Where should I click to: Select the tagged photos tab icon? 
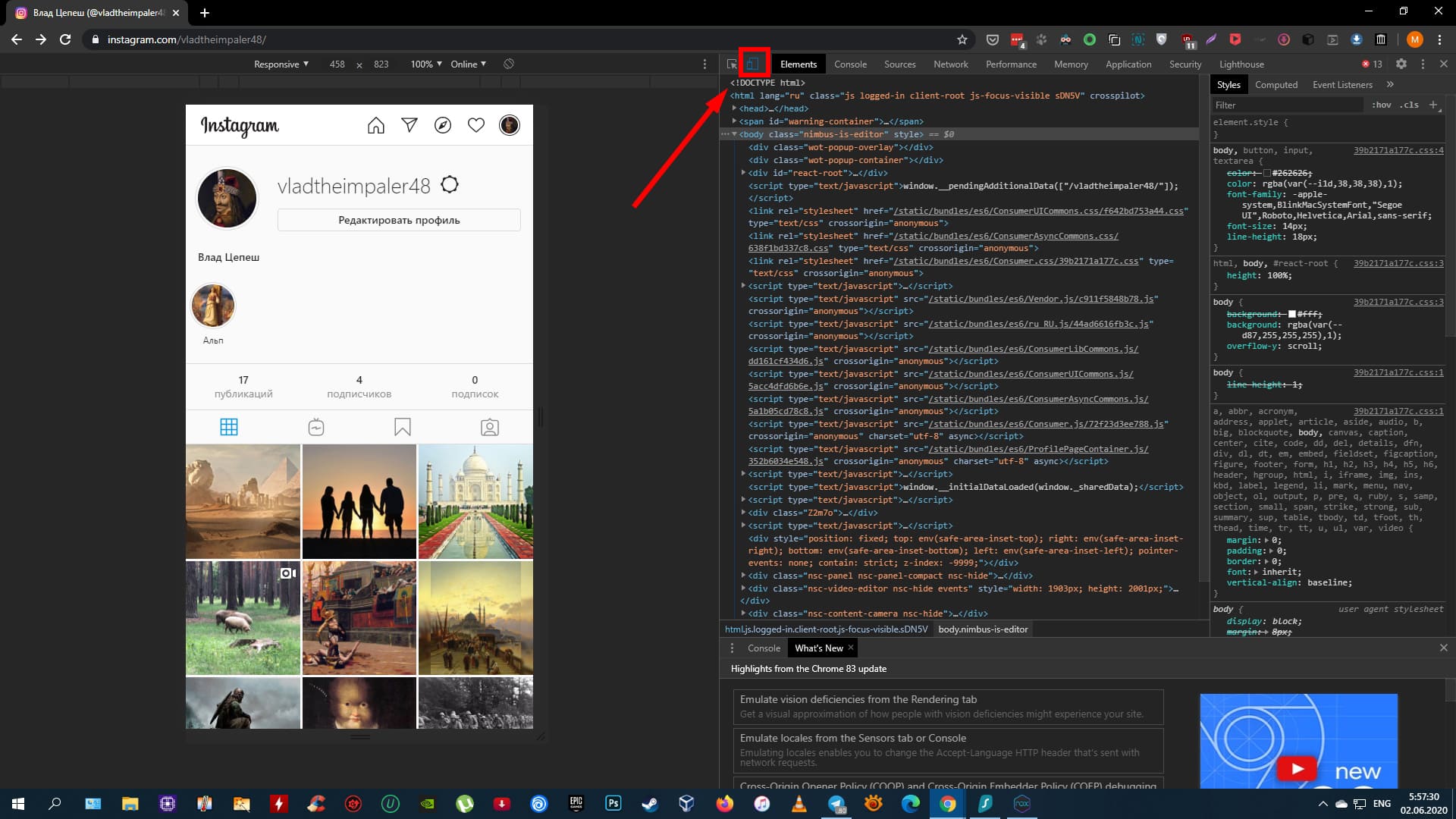click(490, 427)
